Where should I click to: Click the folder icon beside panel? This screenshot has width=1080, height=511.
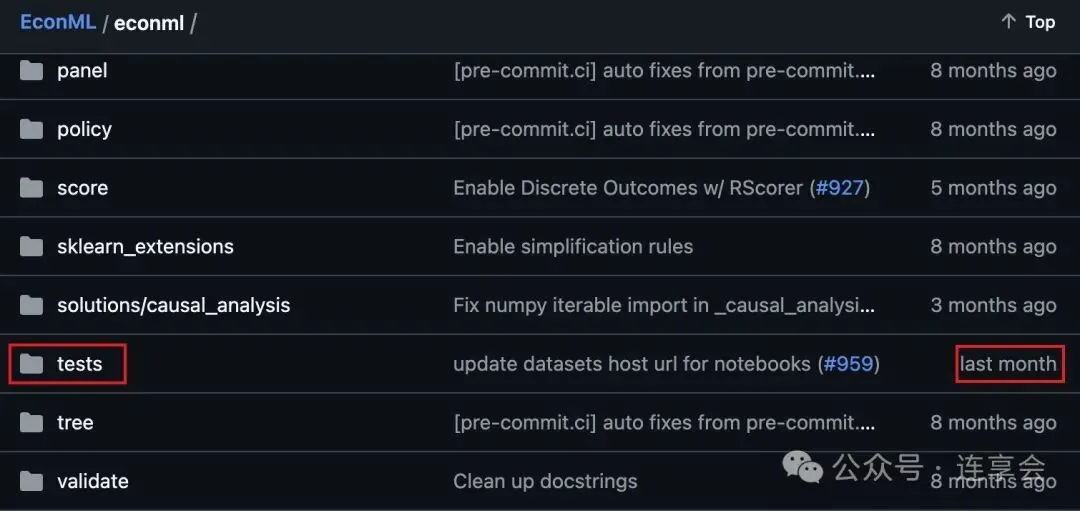tap(32, 71)
